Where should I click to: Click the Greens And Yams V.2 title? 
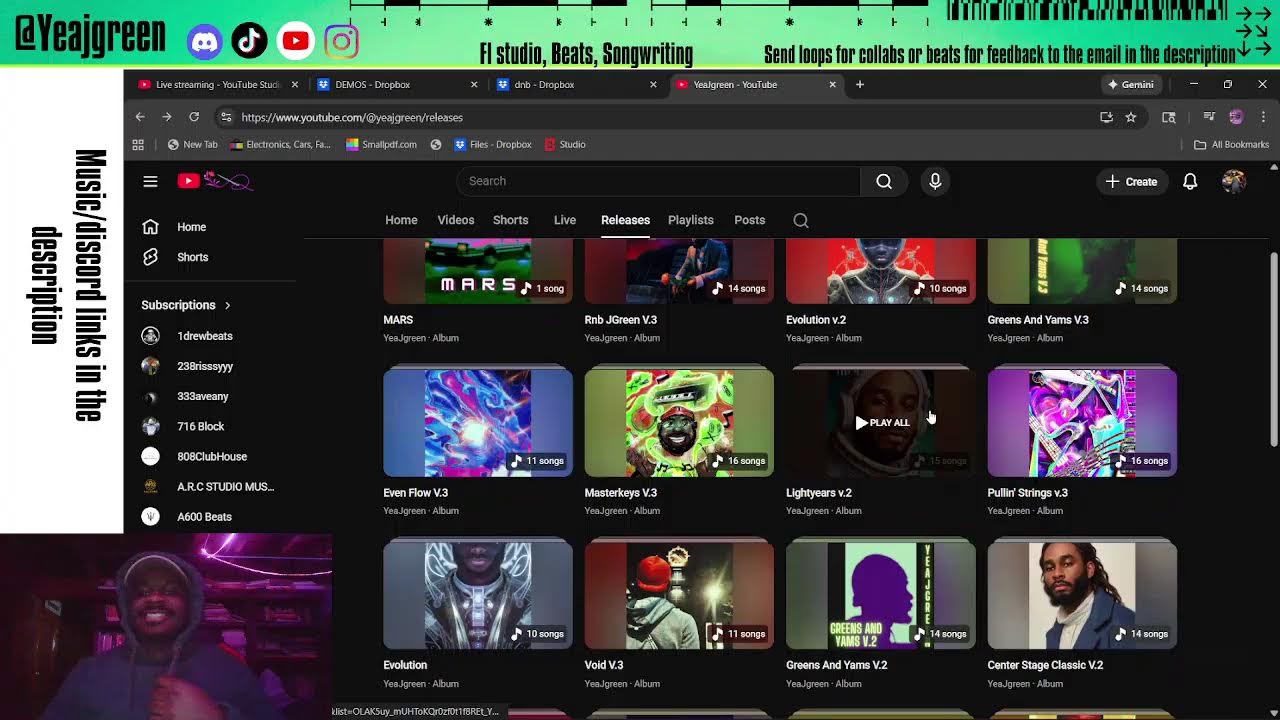pos(837,665)
